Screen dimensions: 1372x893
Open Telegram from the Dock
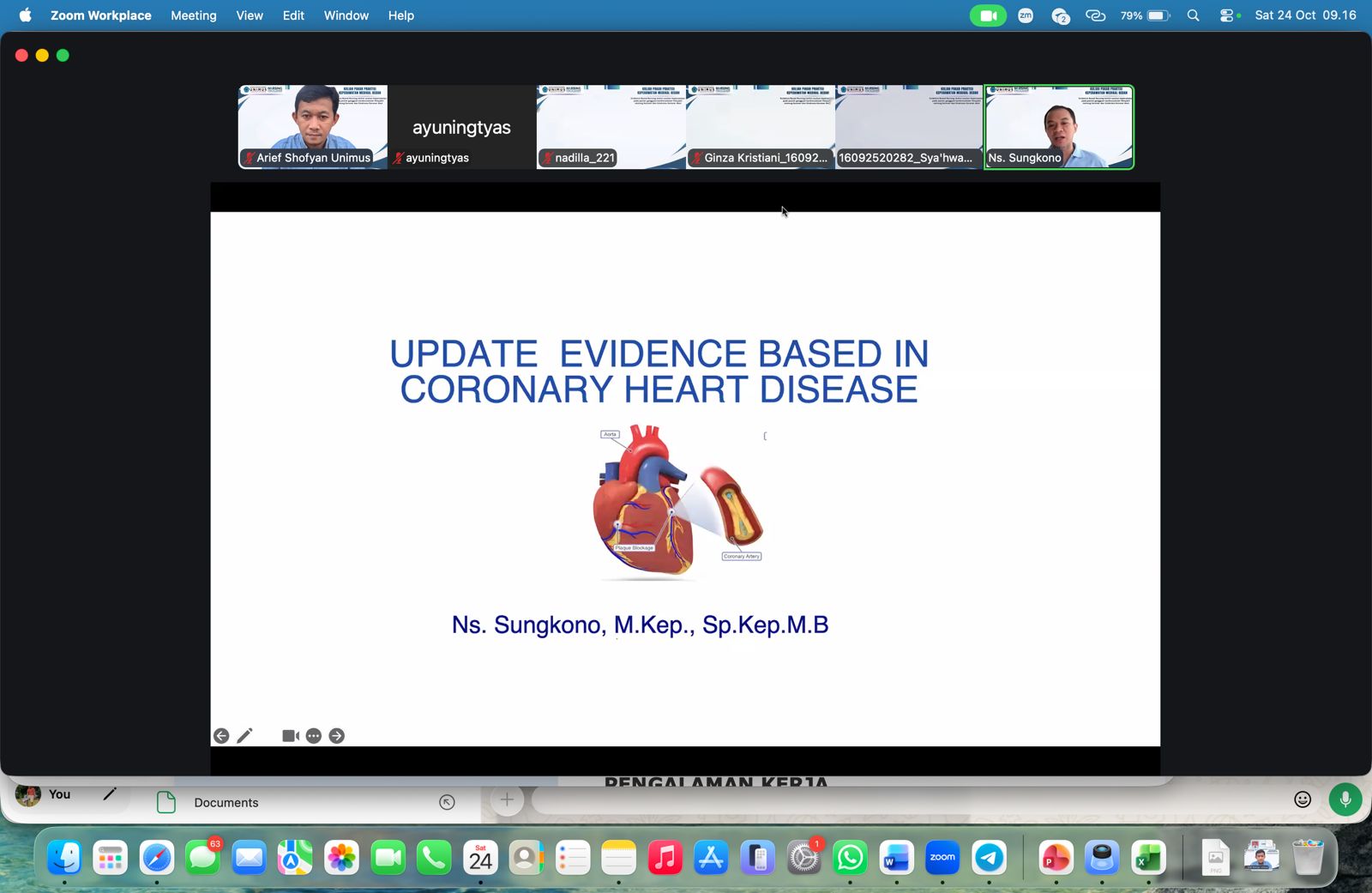pos(989,858)
